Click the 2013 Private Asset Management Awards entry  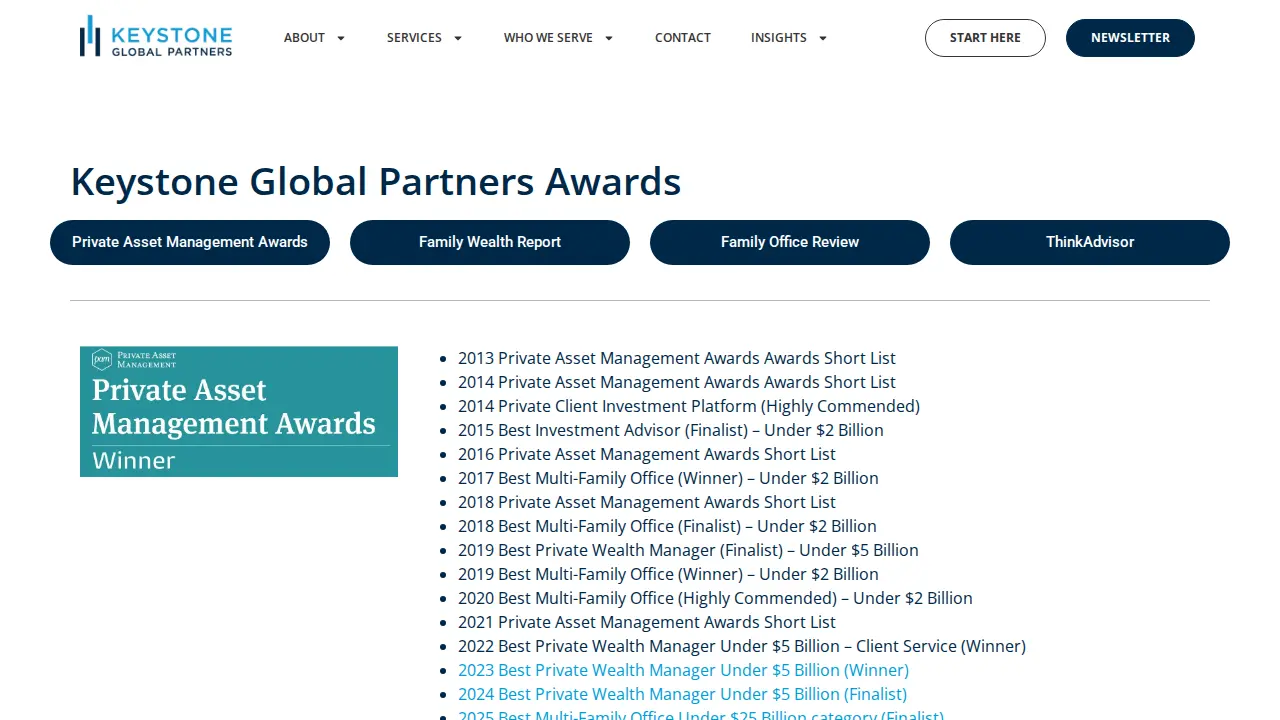[x=677, y=358]
